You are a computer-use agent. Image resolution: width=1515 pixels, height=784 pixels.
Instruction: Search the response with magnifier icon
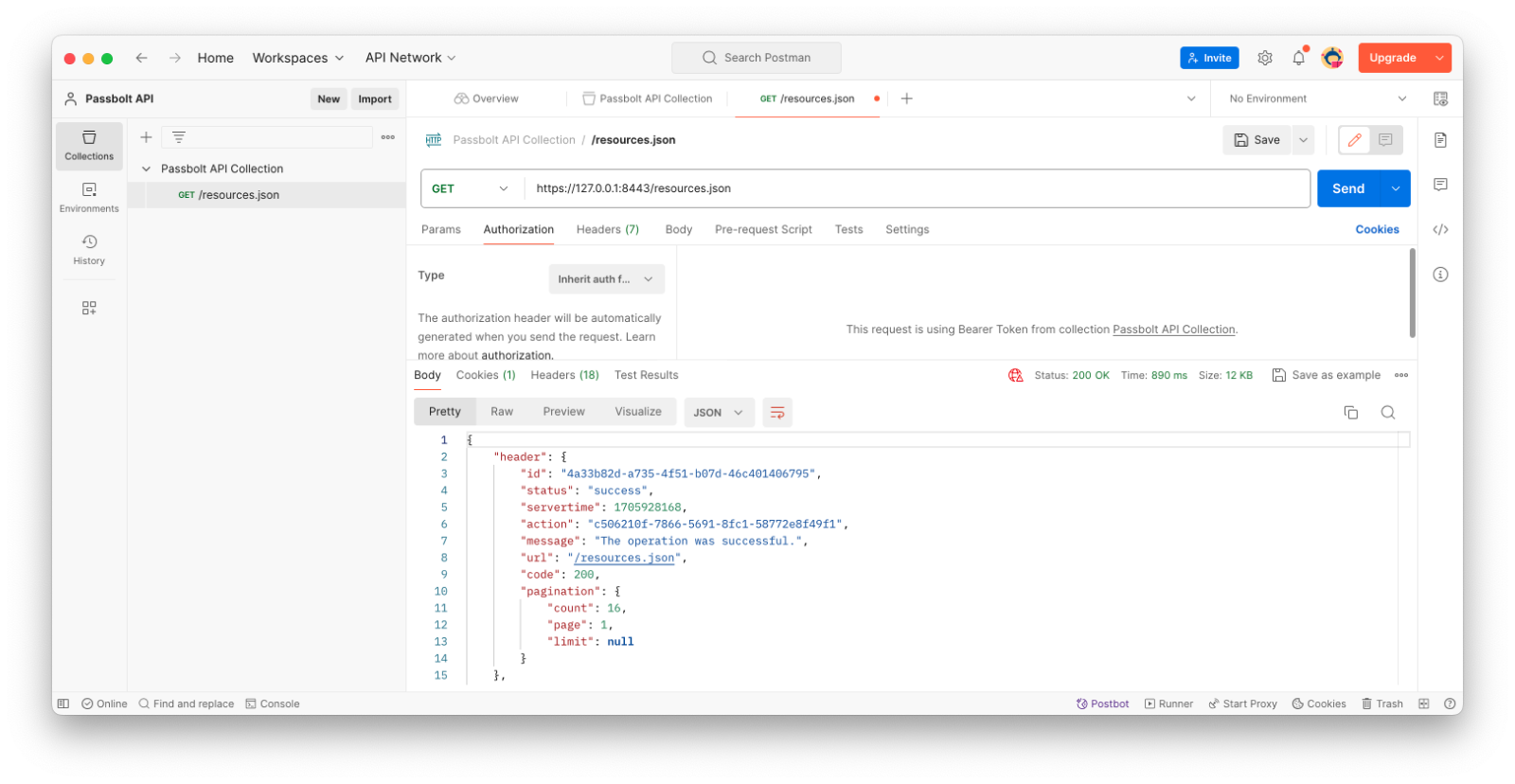point(1388,412)
